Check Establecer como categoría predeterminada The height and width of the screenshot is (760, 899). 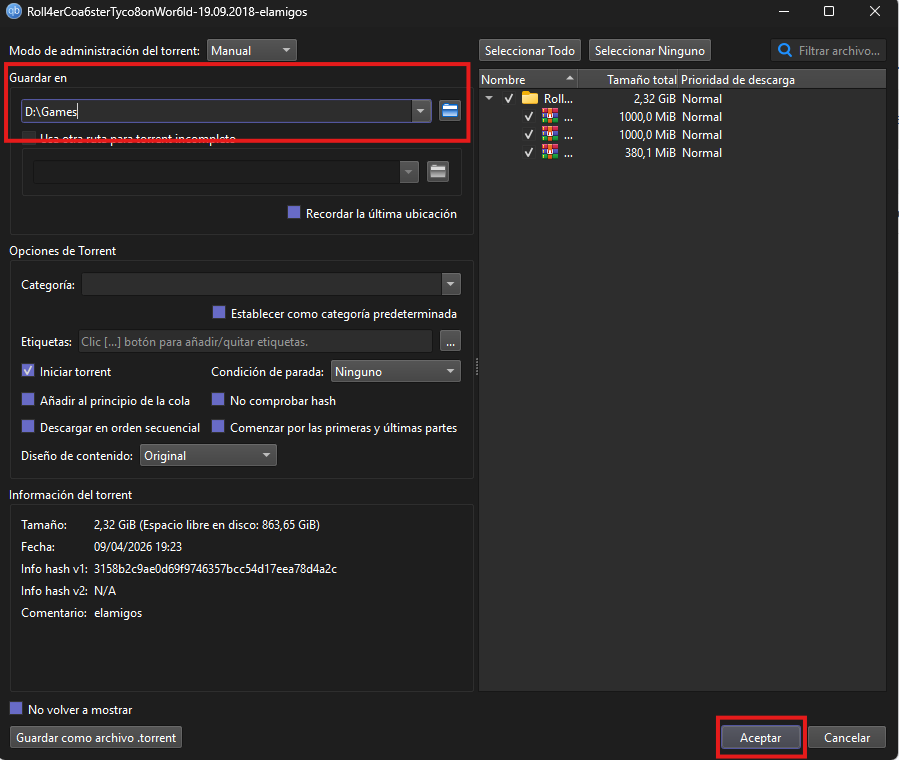tap(218, 312)
